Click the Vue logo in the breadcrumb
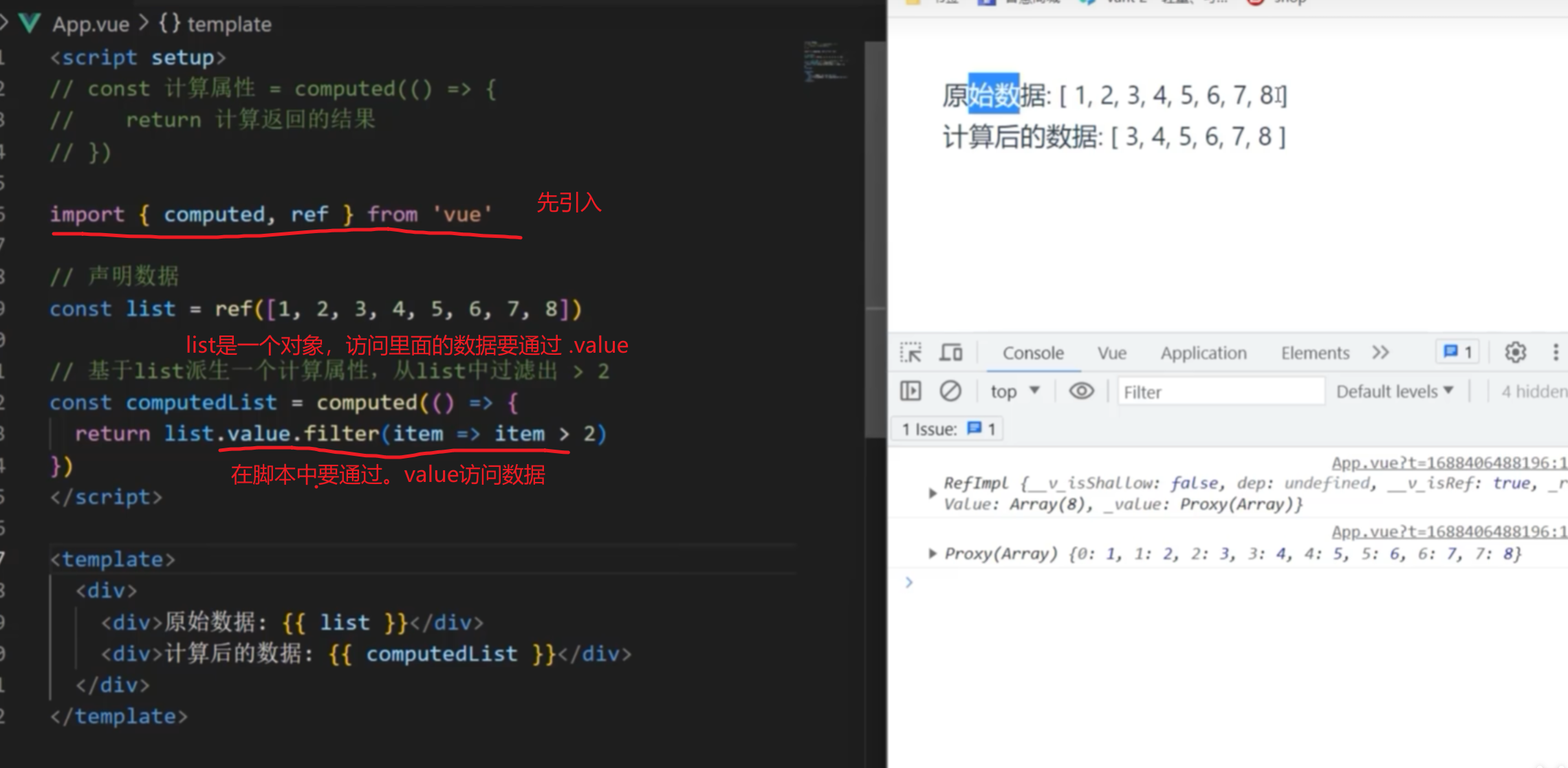 point(30,24)
